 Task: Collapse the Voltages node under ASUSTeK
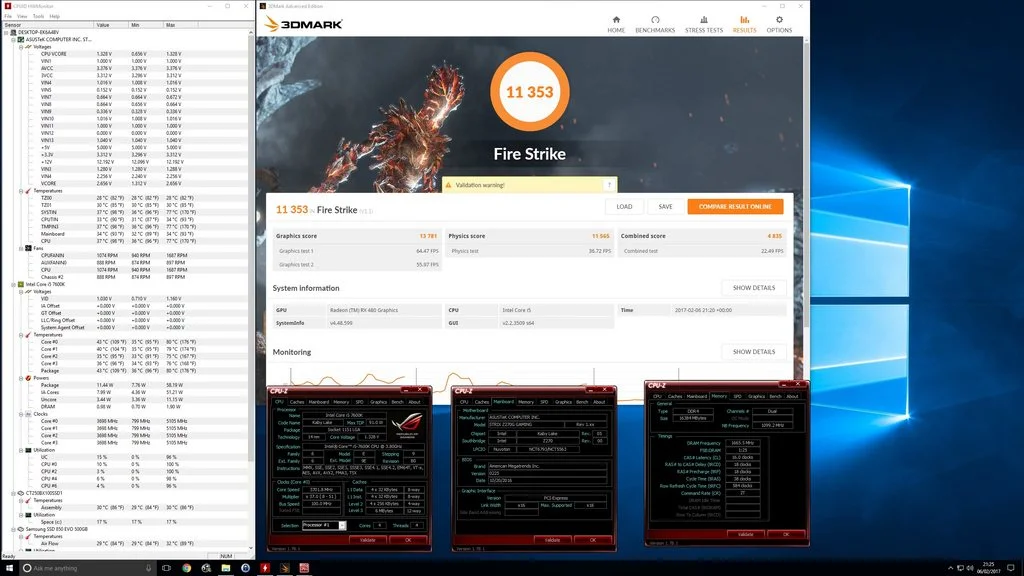tap(21, 47)
